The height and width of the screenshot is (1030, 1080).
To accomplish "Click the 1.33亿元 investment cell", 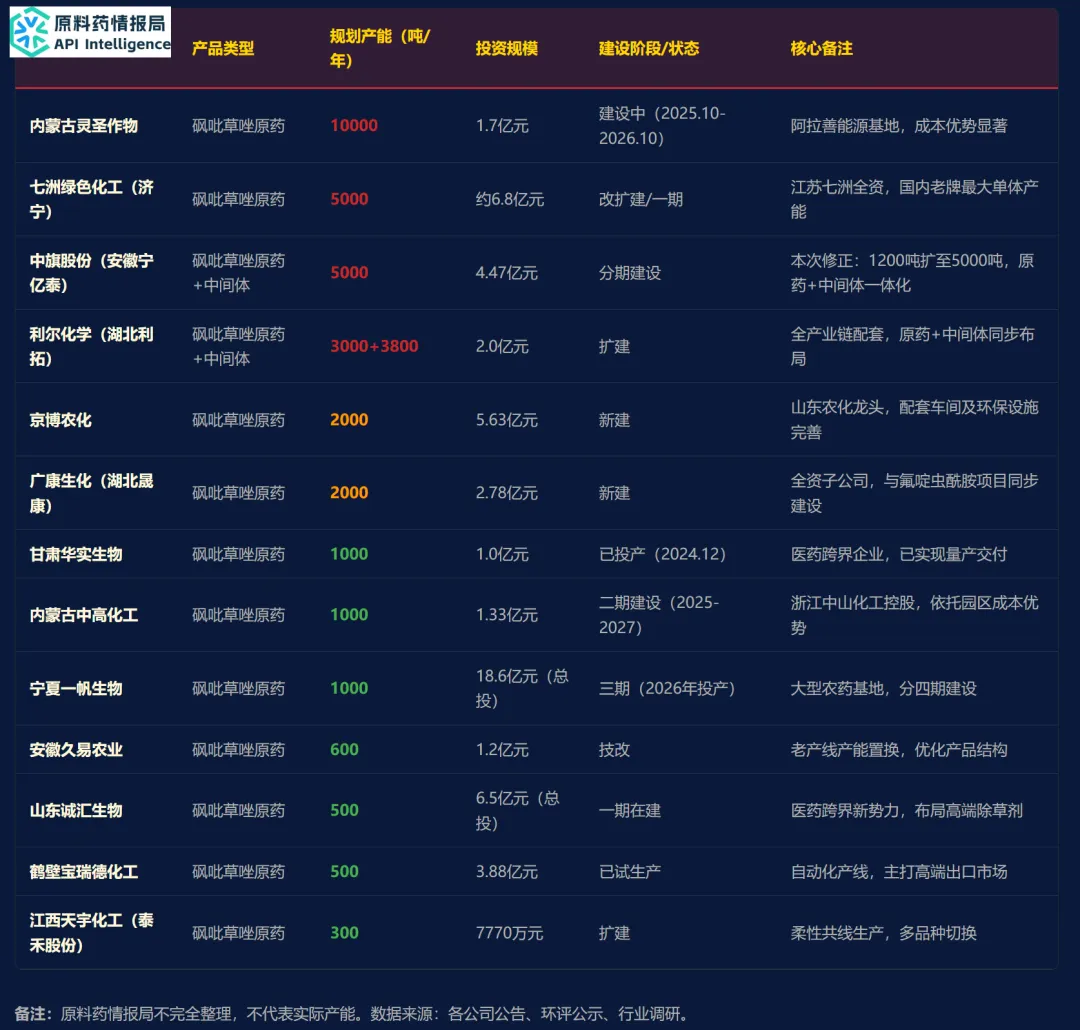I will [x=506, y=615].
